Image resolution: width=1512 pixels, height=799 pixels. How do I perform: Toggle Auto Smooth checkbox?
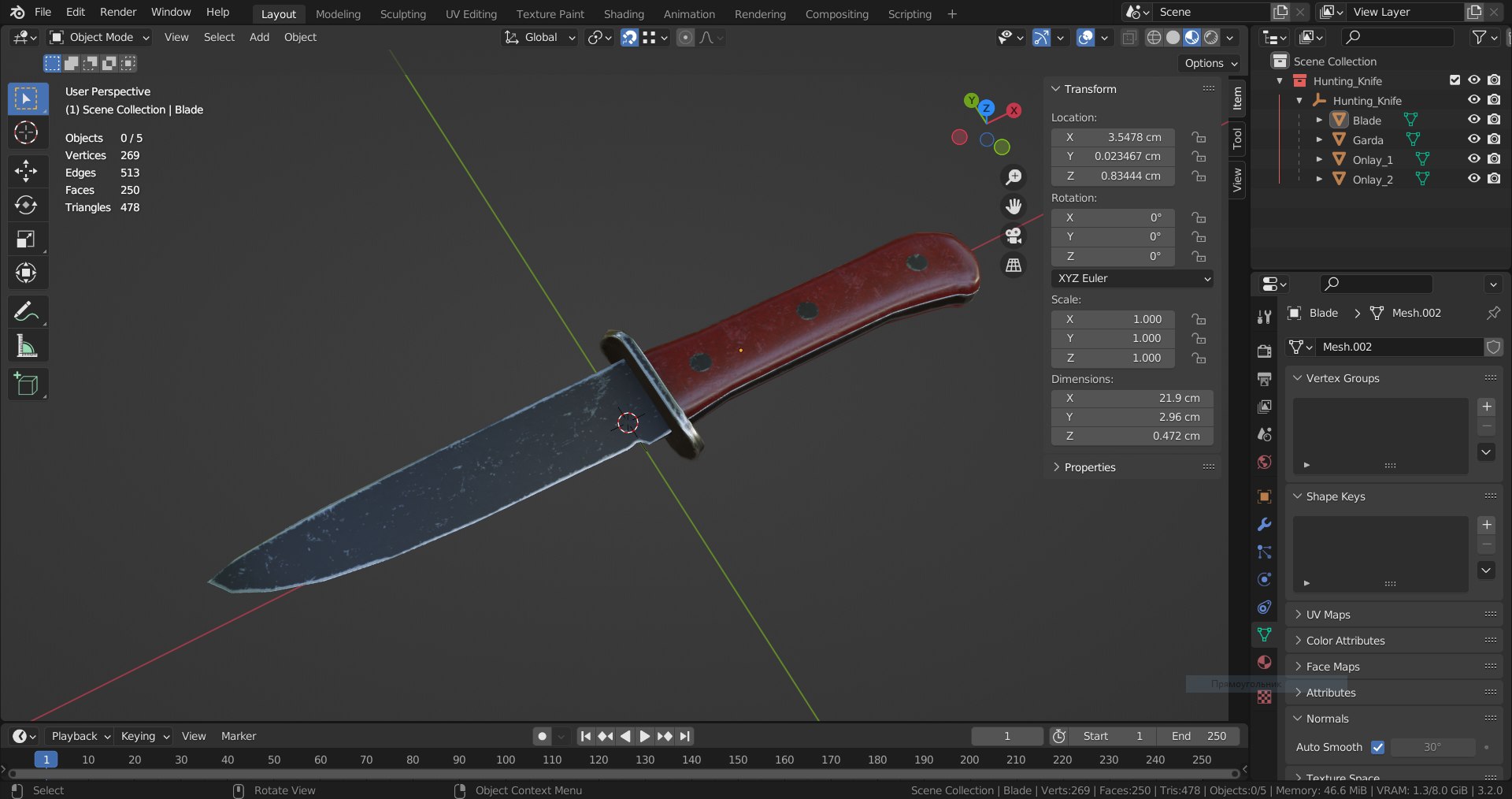tap(1377, 747)
